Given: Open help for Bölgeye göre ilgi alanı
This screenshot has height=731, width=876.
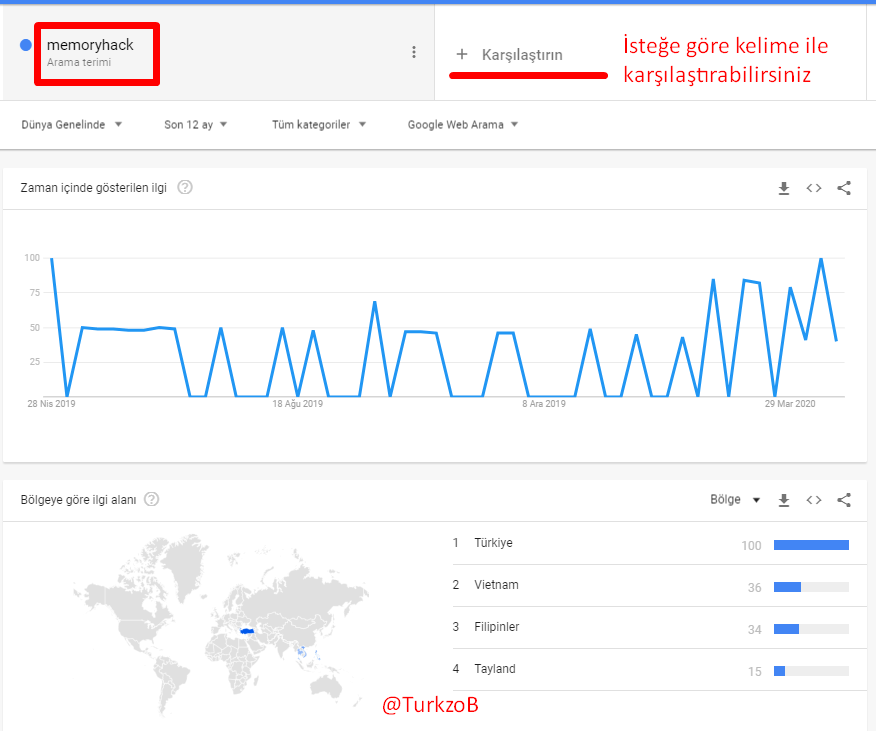Looking at the screenshot, I should 151,499.
